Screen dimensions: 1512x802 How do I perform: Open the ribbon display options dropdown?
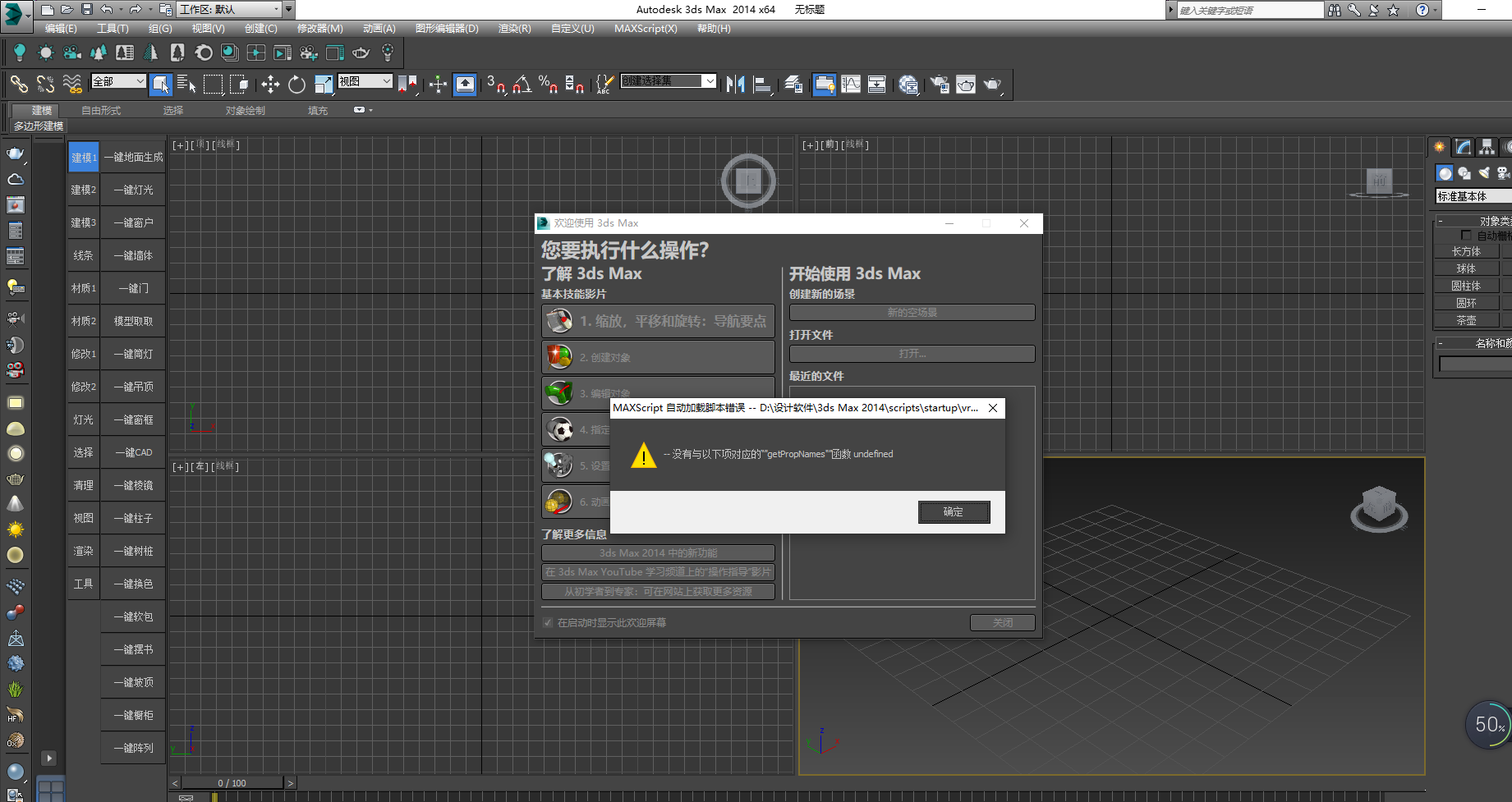pyautogui.click(x=362, y=110)
